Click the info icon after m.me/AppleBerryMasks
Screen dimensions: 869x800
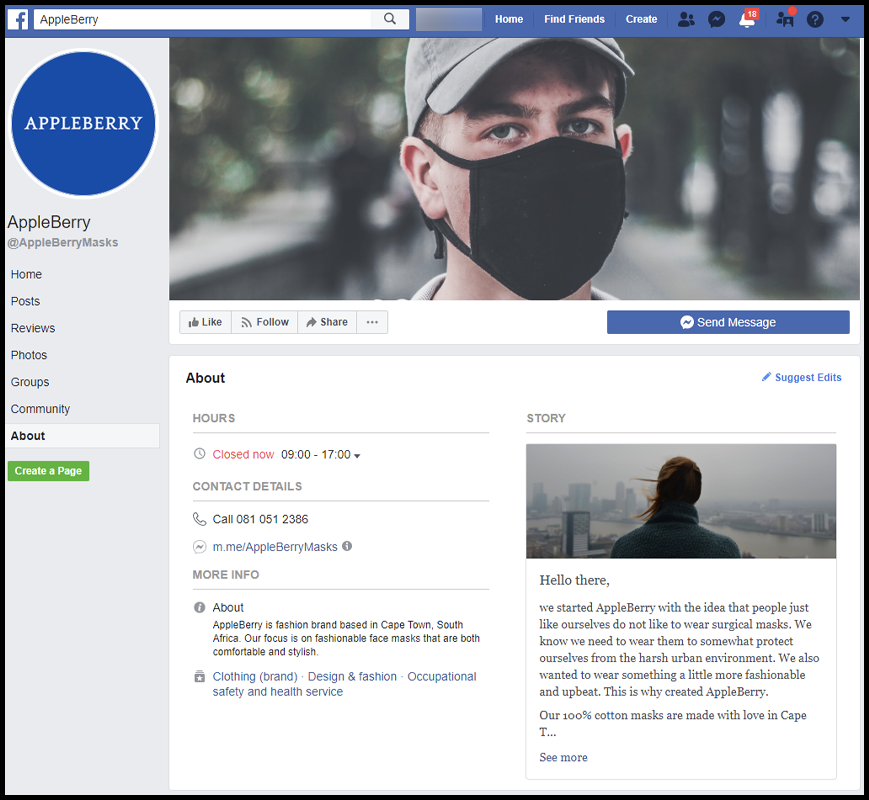pyautogui.click(x=347, y=546)
